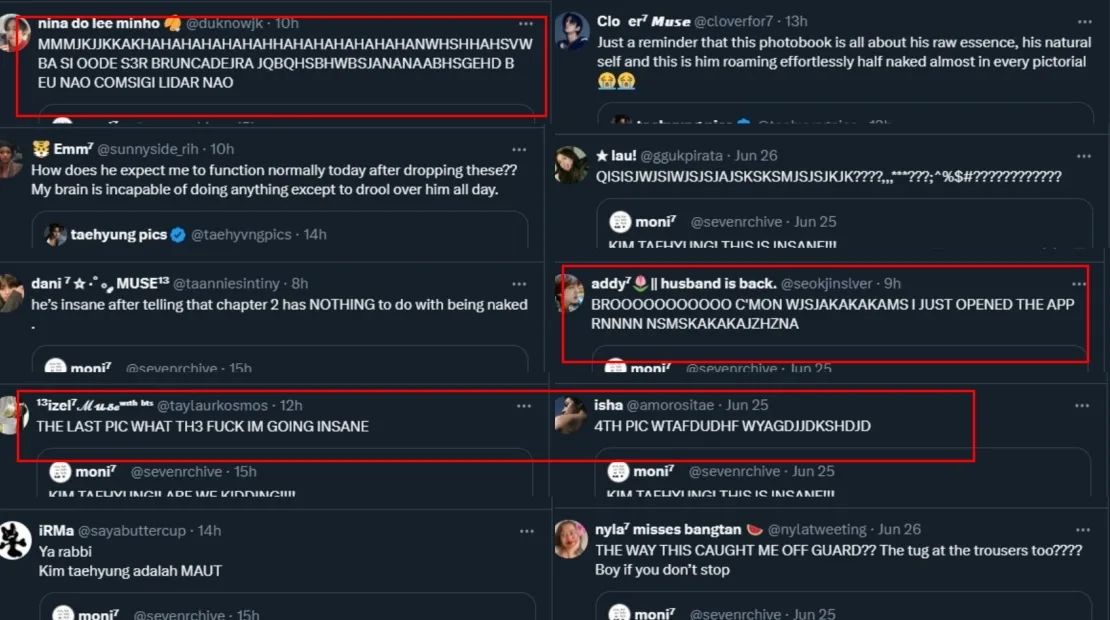Image resolution: width=1110 pixels, height=620 pixels.
Task: Click the username nyla misses bangtan
Action: point(667,529)
